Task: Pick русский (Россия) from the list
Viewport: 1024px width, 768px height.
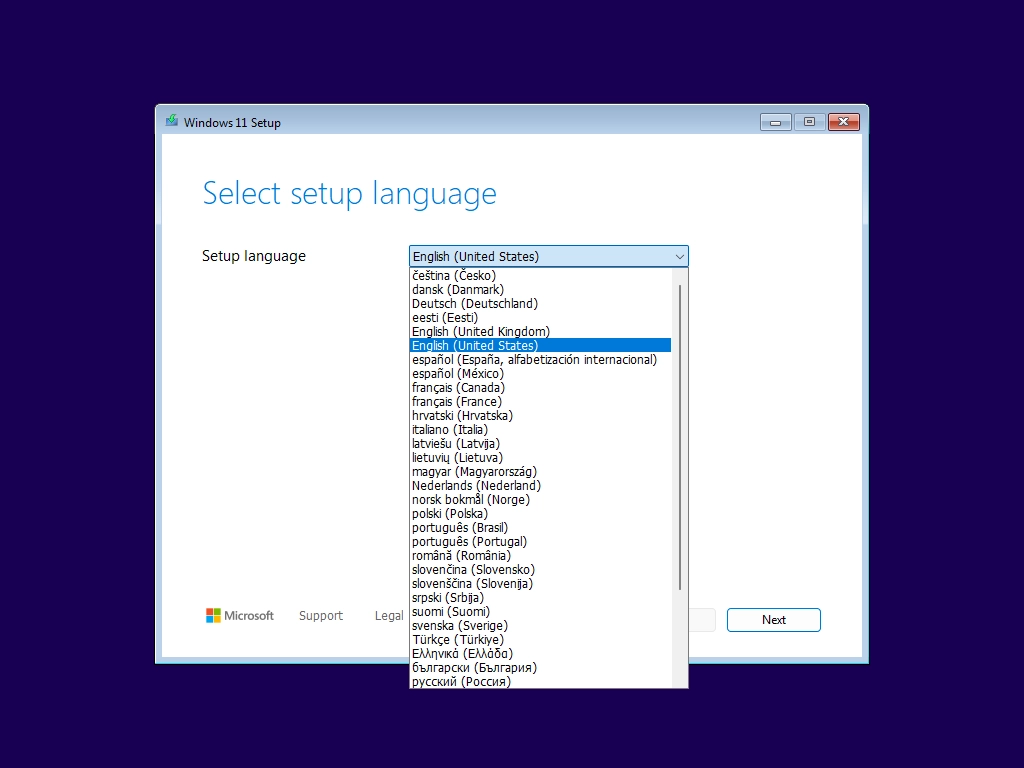Action: point(540,681)
